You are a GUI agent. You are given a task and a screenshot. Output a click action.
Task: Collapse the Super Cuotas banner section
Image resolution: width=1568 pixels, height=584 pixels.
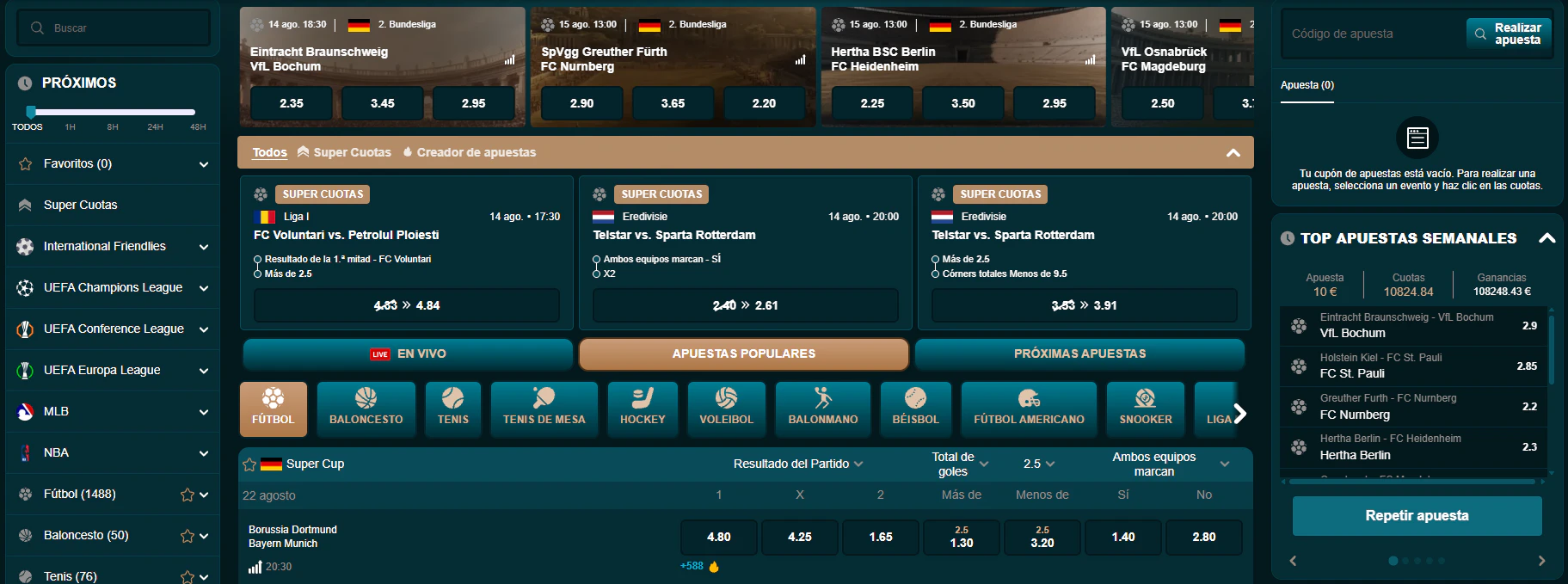point(1233,152)
